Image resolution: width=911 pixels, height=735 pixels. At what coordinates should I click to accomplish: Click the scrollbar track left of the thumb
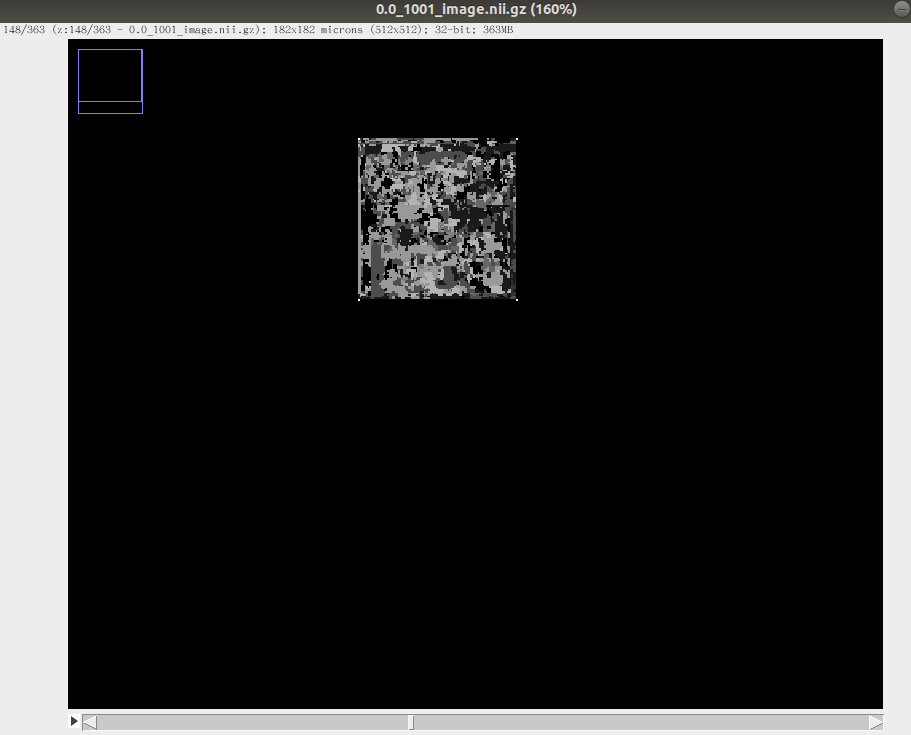(250, 720)
